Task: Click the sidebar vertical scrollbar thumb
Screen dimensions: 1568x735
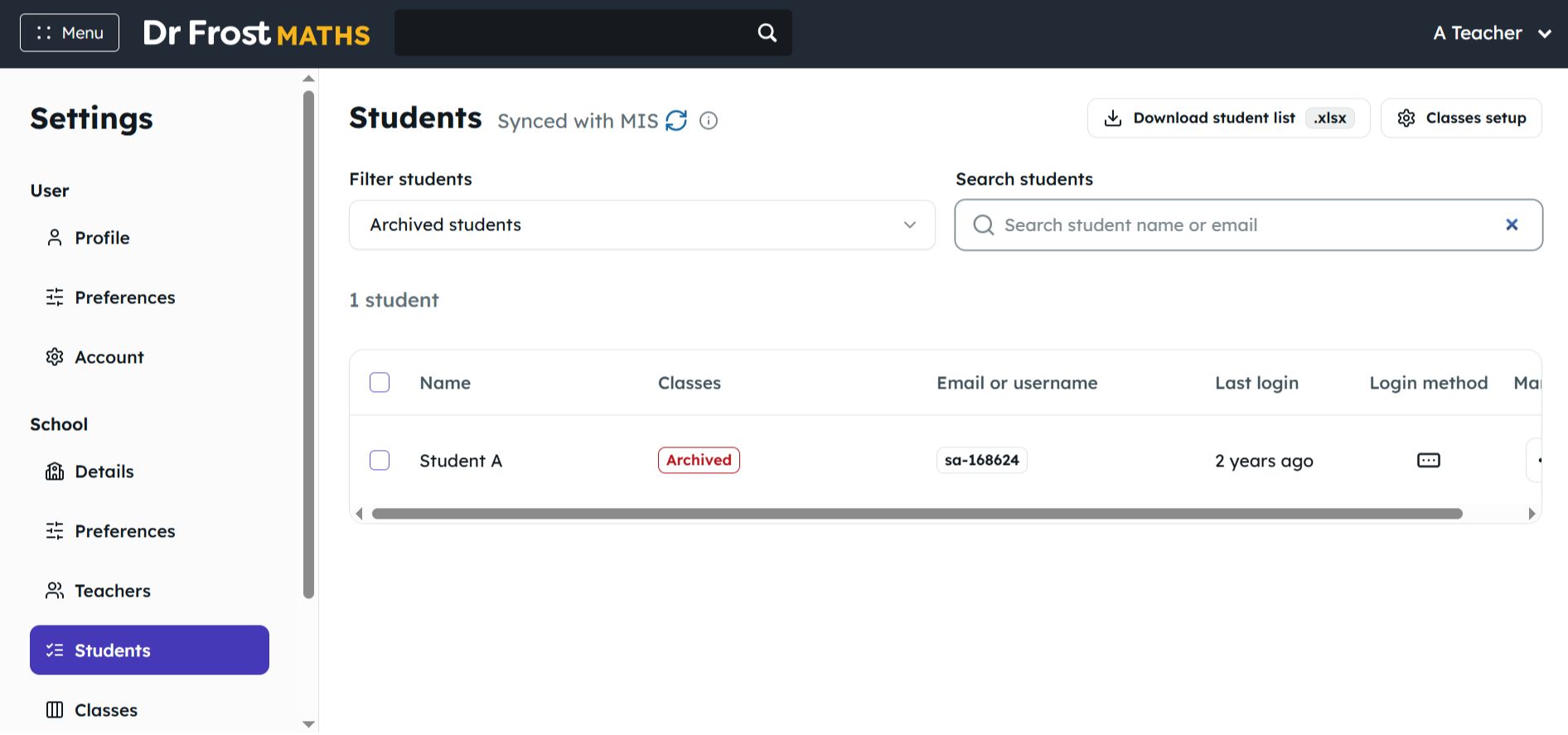Action: click(x=308, y=344)
